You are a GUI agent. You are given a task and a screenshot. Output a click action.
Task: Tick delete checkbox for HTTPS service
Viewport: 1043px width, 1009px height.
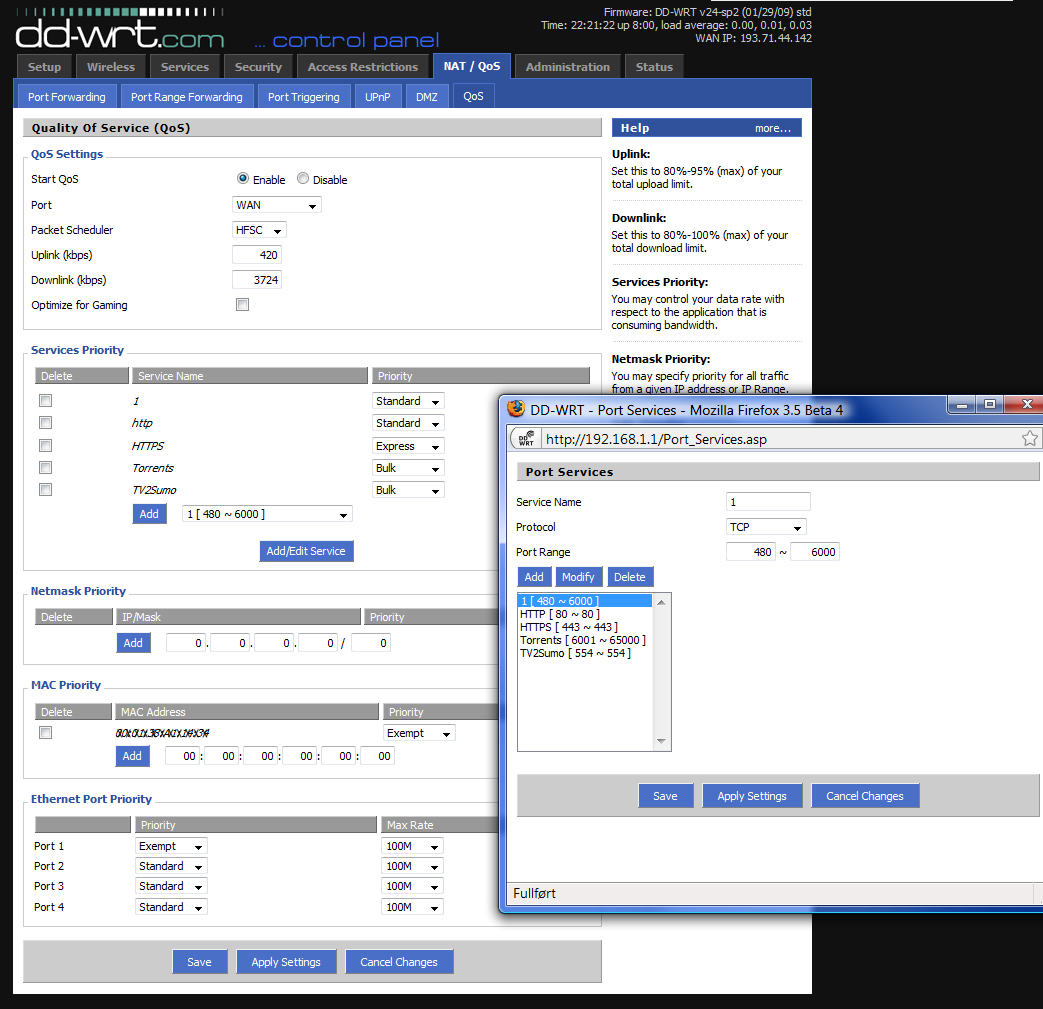45,445
